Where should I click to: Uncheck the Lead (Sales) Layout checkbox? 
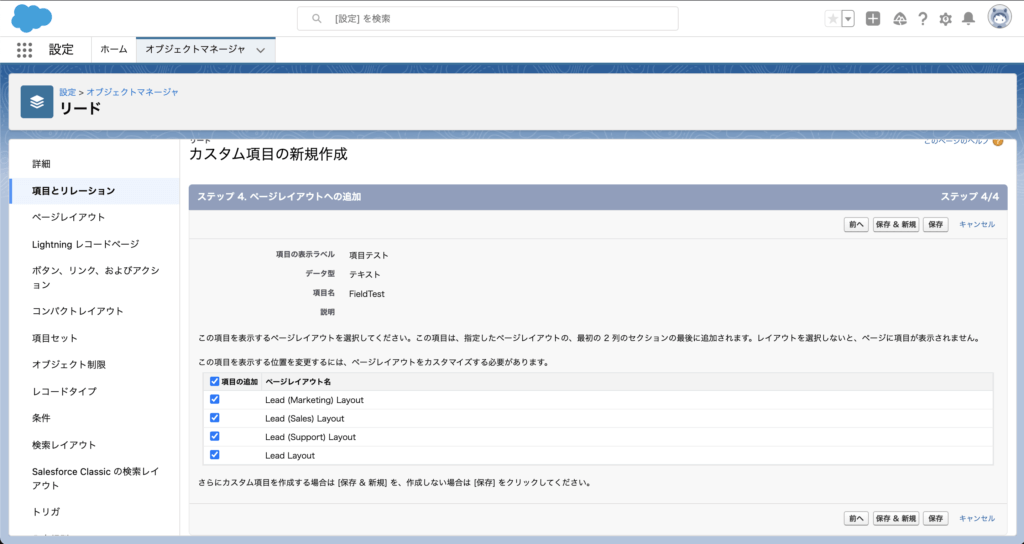pos(215,418)
